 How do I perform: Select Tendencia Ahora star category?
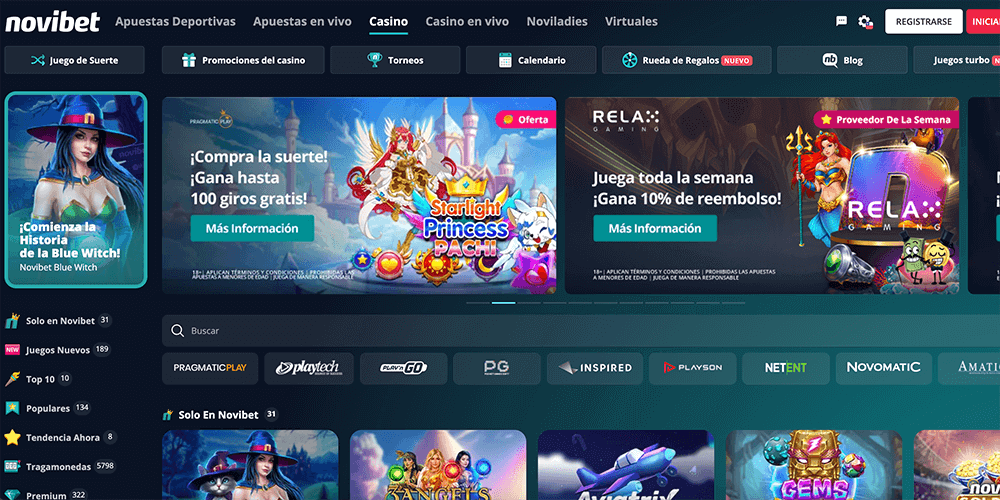coord(61,438)
